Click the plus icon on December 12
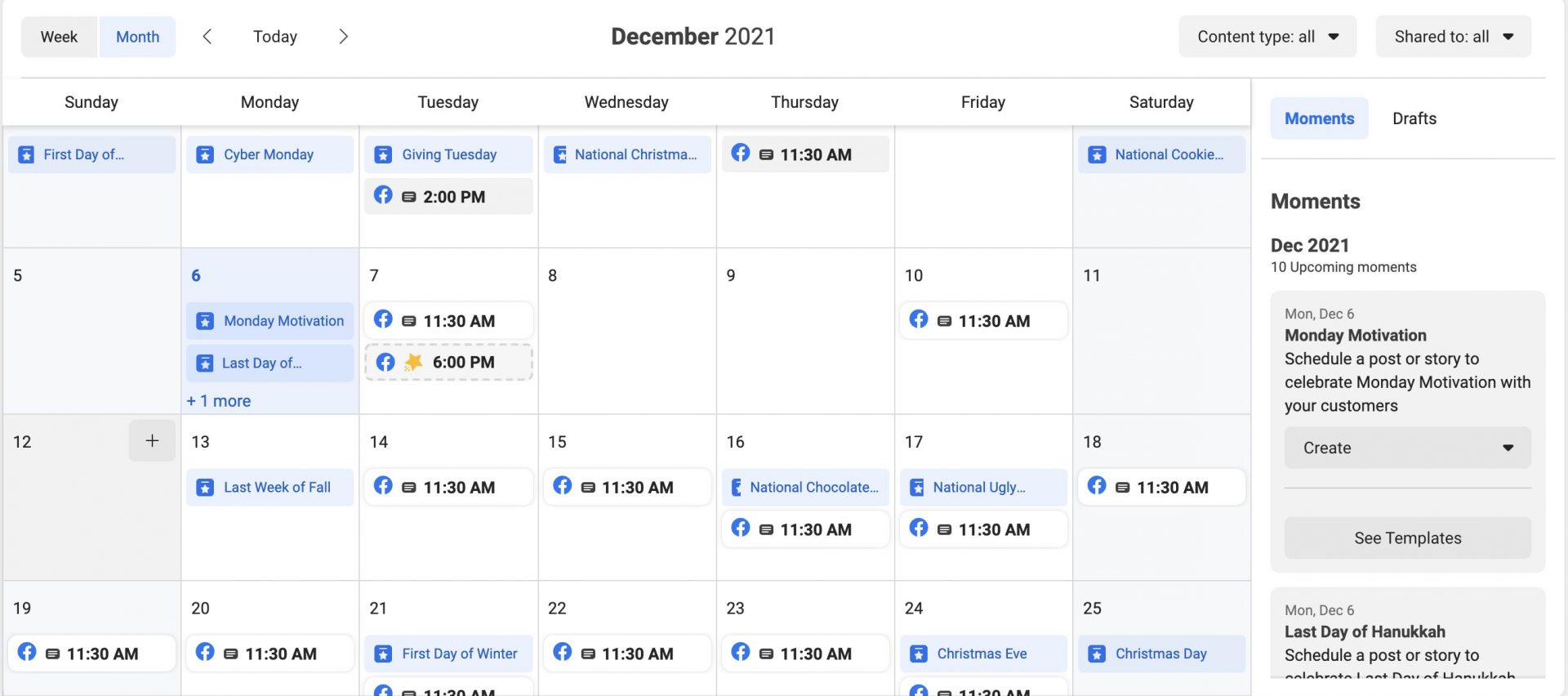 click(x=152, y=441)
